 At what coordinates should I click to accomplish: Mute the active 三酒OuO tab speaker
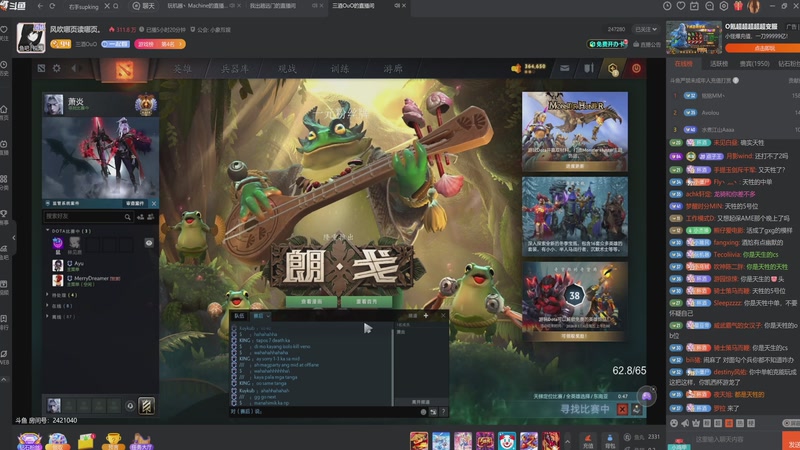click(396, 6)
